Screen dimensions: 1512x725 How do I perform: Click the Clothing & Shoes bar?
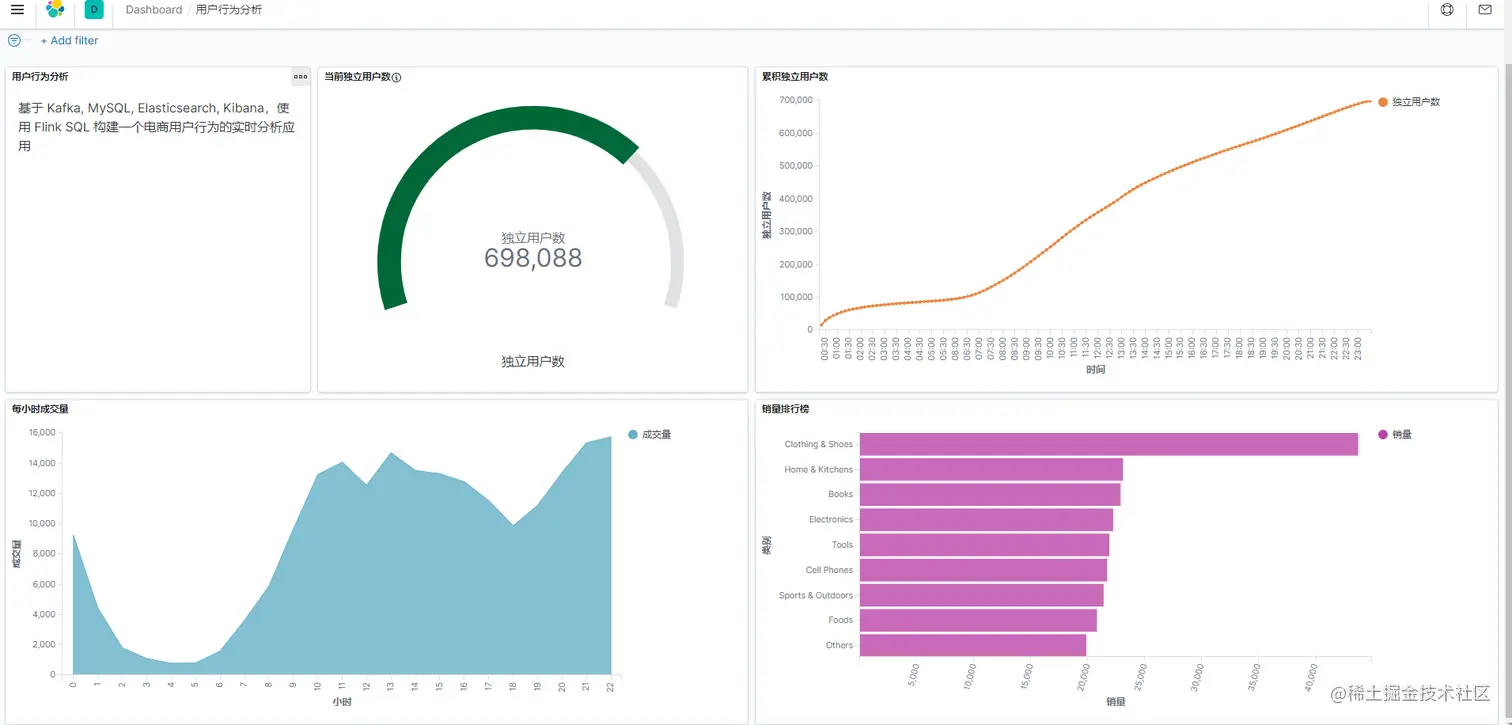tap(1109, 444)
